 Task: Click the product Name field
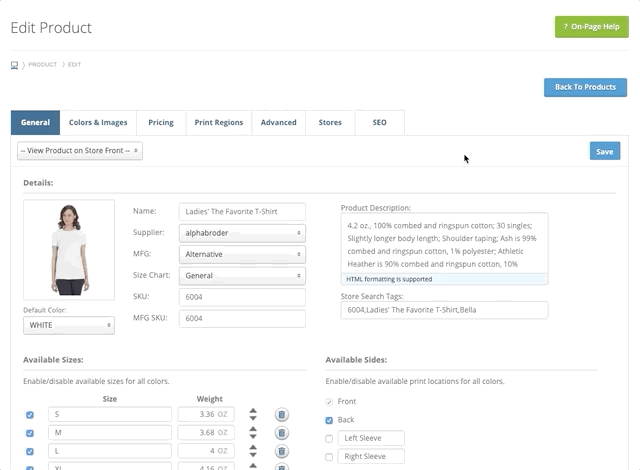[x=242, y=212]
